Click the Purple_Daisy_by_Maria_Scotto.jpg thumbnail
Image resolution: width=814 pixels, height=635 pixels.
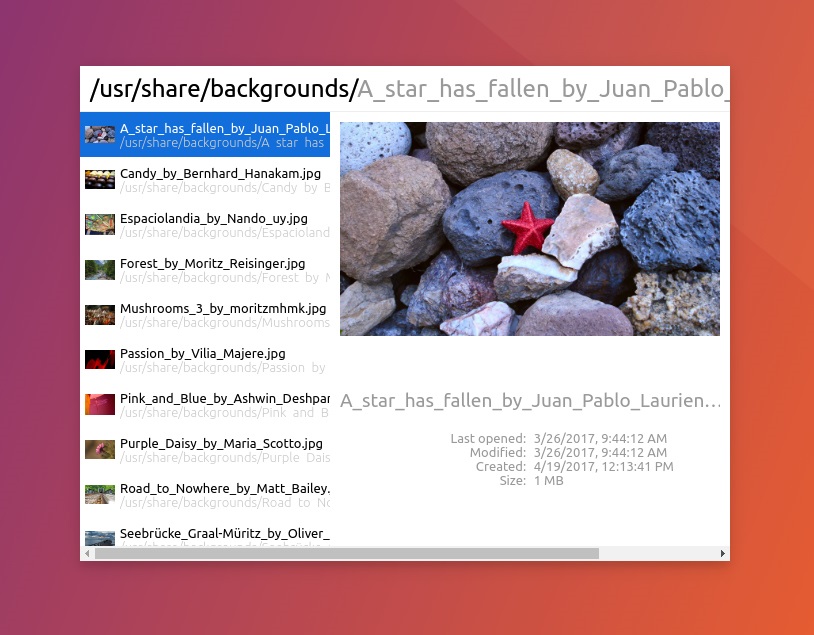(x=100, y=449)
